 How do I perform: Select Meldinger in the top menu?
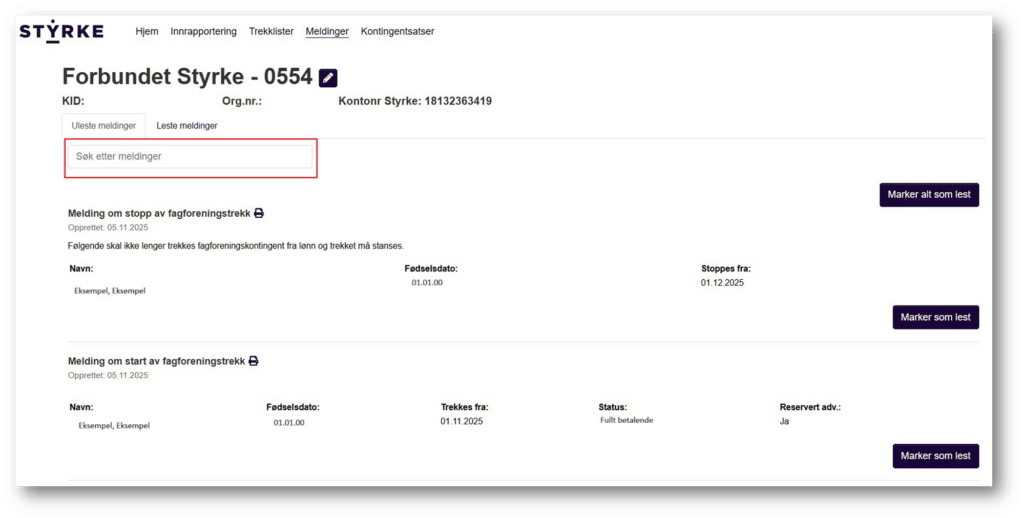point(327,31)
